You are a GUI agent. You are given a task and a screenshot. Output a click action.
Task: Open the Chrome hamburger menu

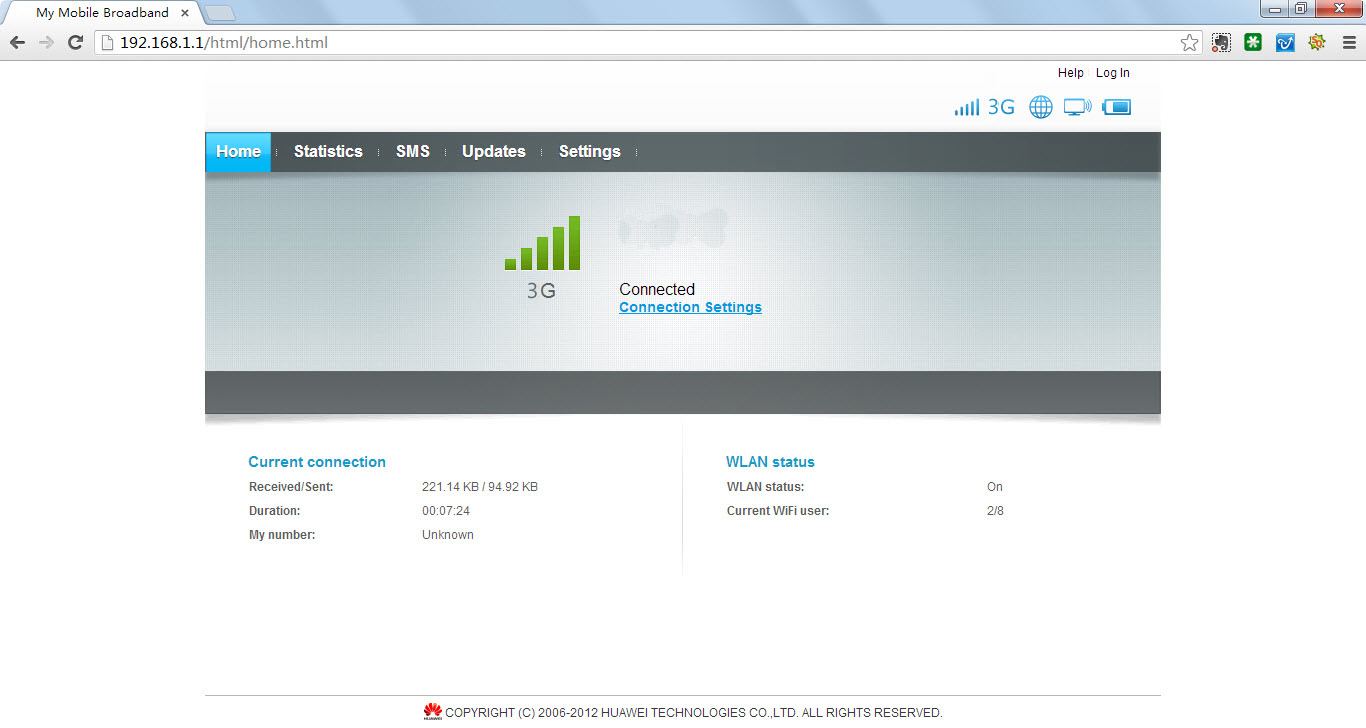coord(1349,43)
